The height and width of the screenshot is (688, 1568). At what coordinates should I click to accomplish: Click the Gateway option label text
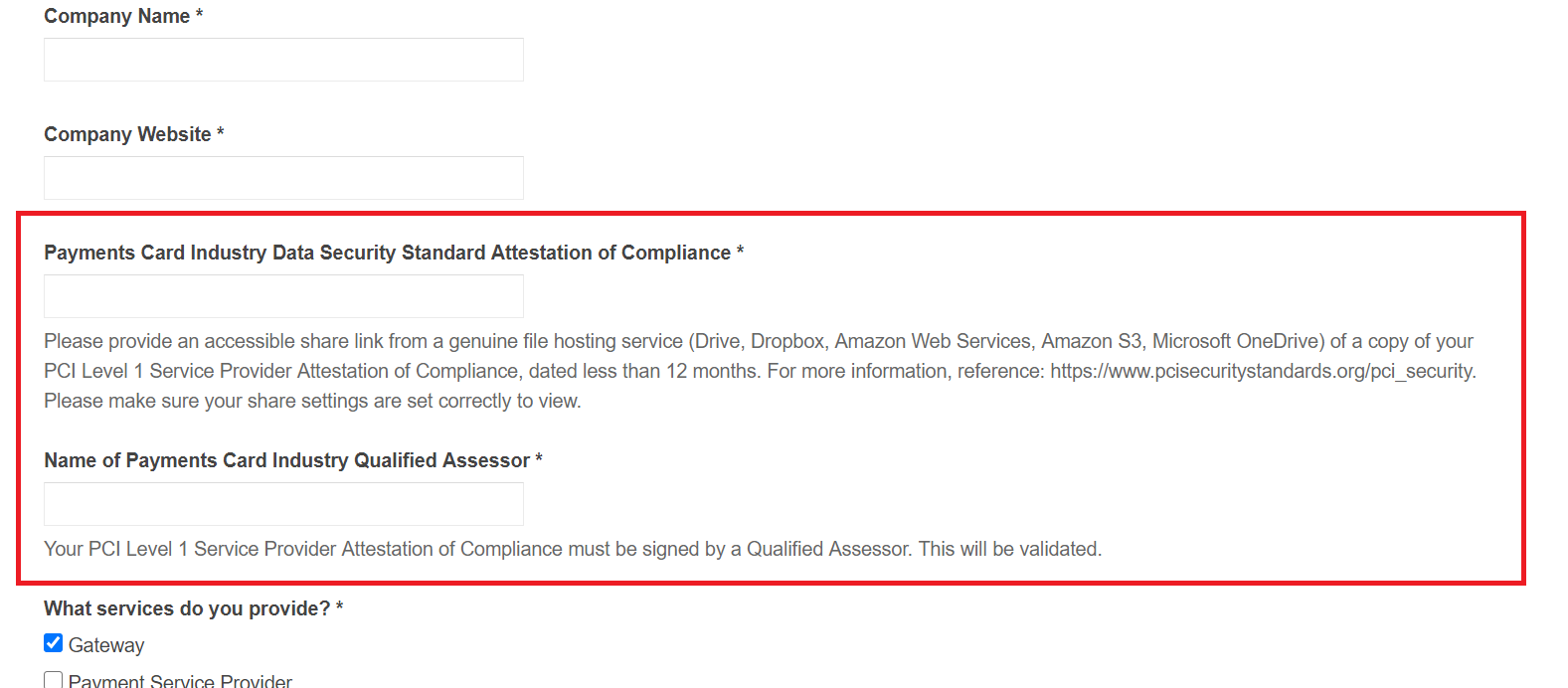[106, 645]
